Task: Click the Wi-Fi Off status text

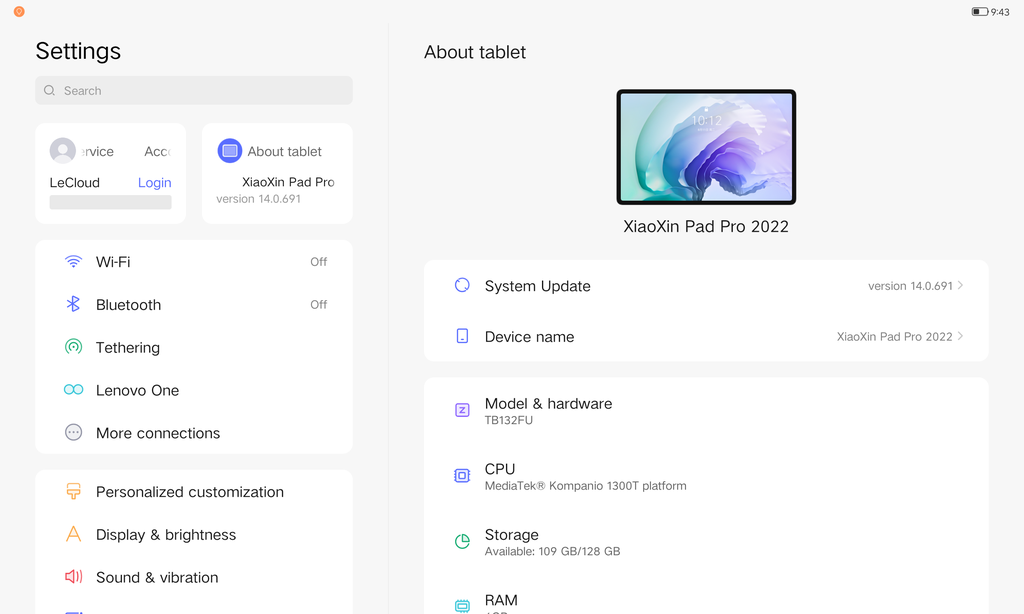Action: coord(318,262)
